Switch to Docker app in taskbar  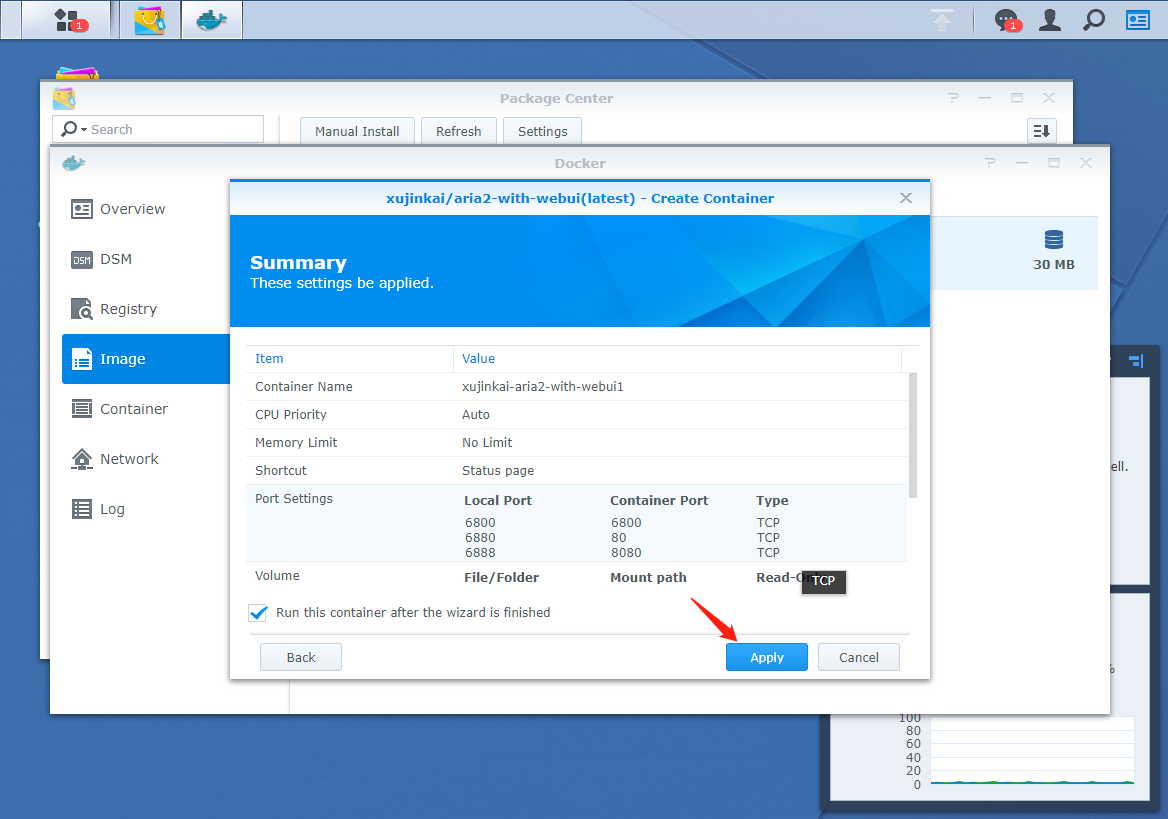coord(212,20)
